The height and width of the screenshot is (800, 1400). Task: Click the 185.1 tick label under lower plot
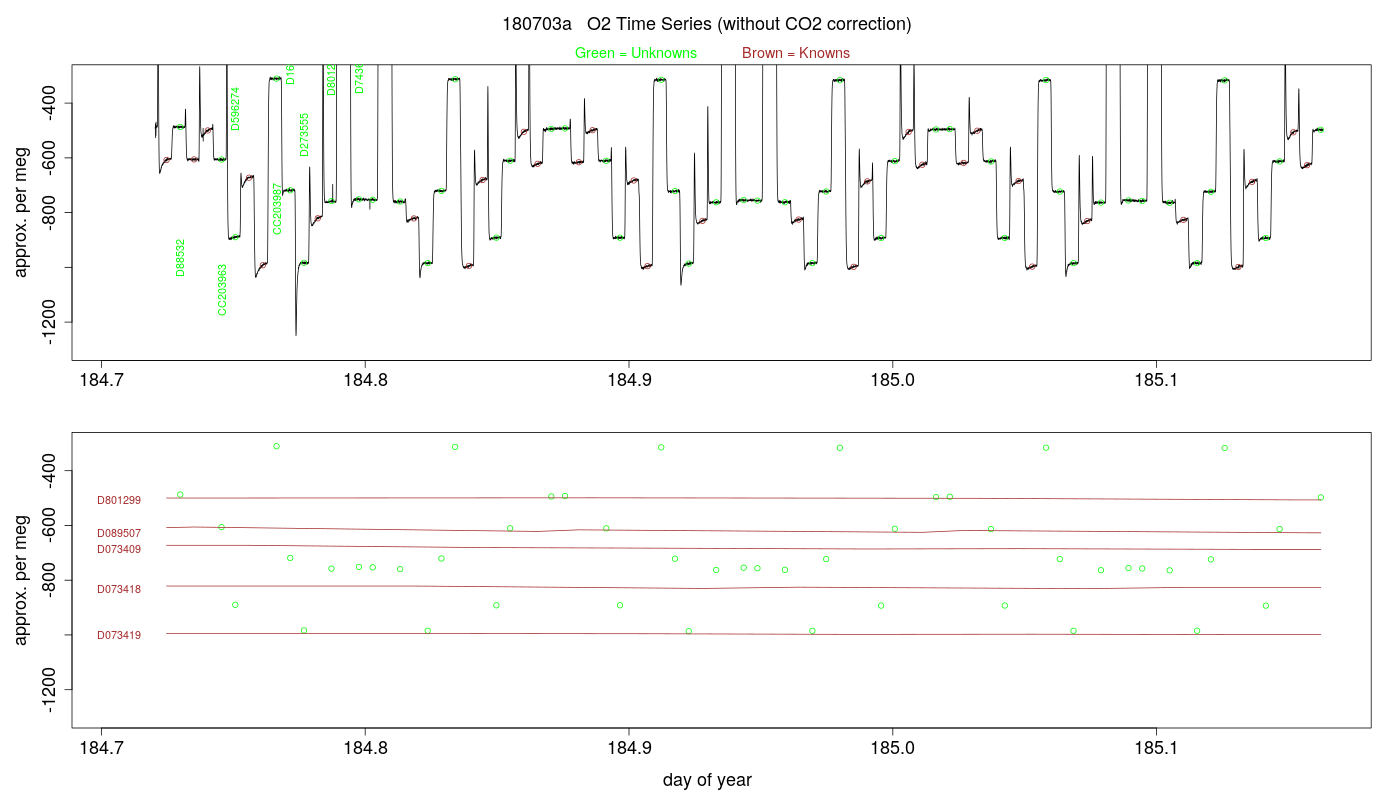click(1156, 748)
